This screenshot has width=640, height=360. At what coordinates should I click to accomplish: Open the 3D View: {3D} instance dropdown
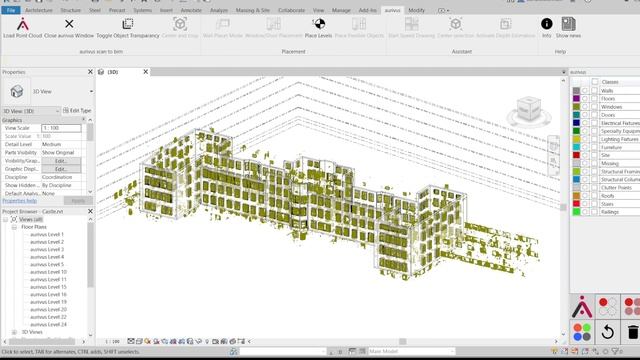57,111
